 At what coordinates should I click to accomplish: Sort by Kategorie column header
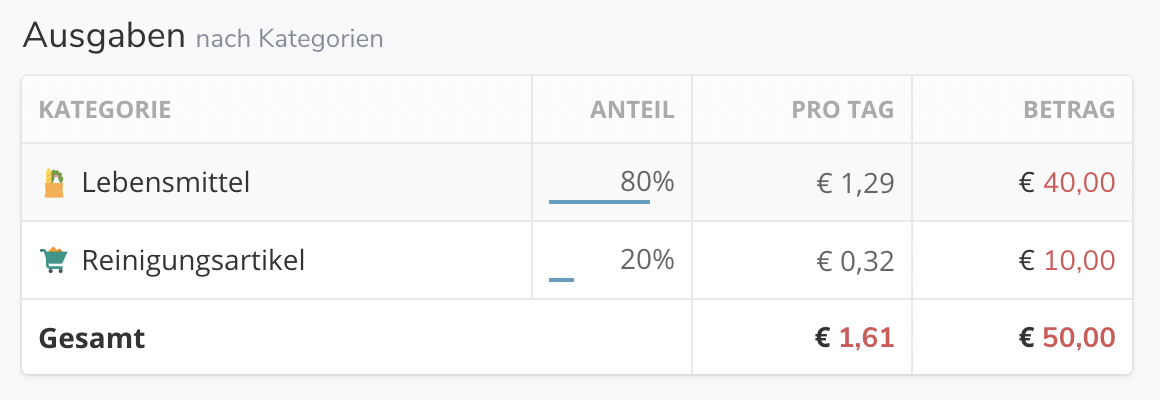click(105, 109)
